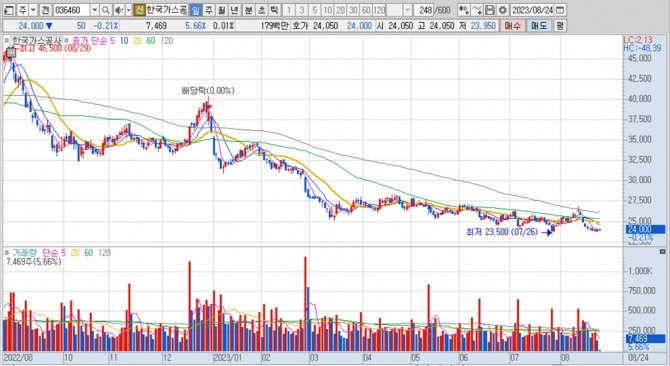Open the calendar date picker icon
Image resolution: width=670 pixels, height=366 pixels.
(x=561, y=10)
